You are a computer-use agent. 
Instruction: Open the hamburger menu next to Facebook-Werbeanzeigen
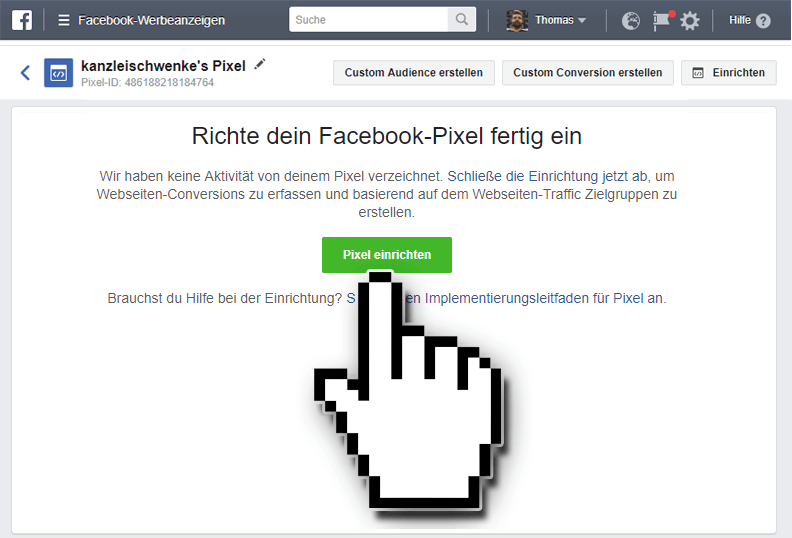[x=64, y=20]
